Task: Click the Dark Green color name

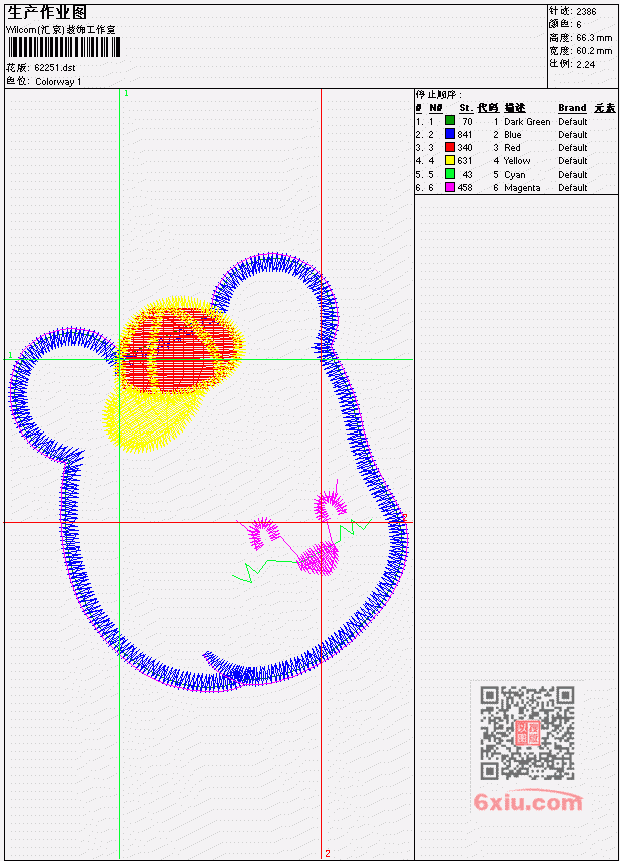Action: (x=527, y=121)
